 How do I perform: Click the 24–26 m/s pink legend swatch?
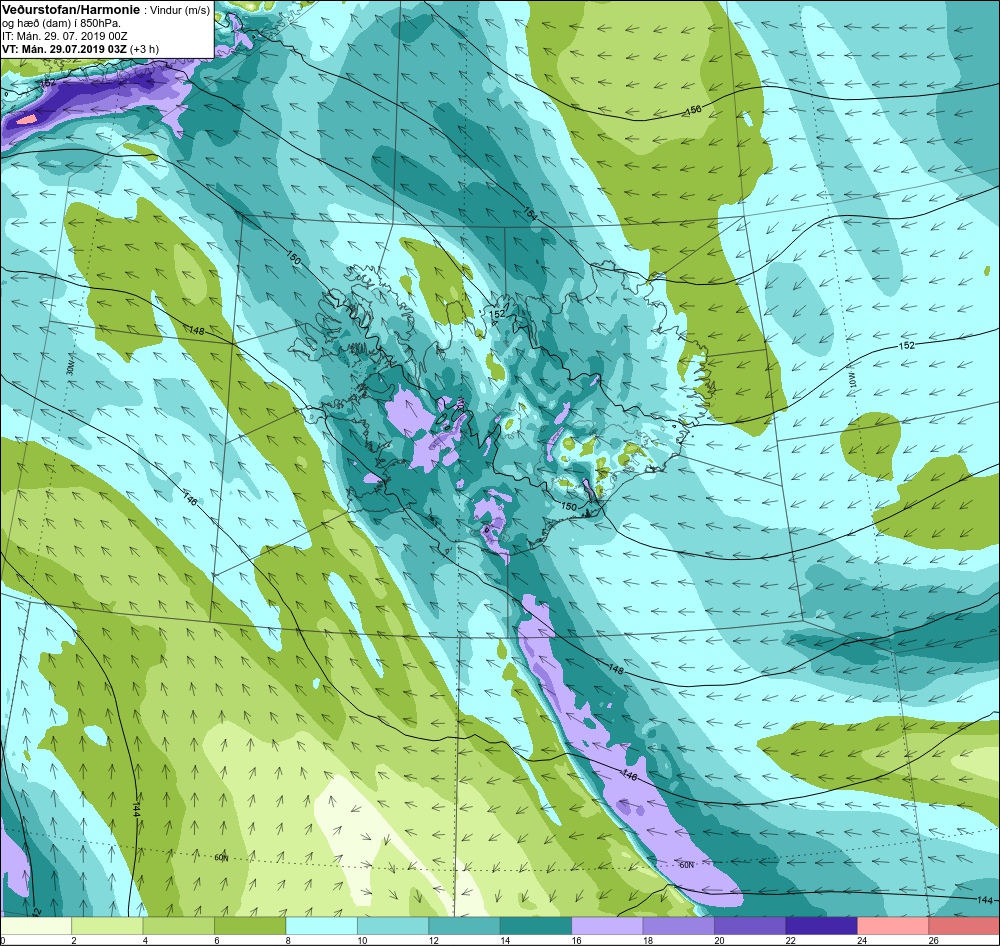click(893, 925)
